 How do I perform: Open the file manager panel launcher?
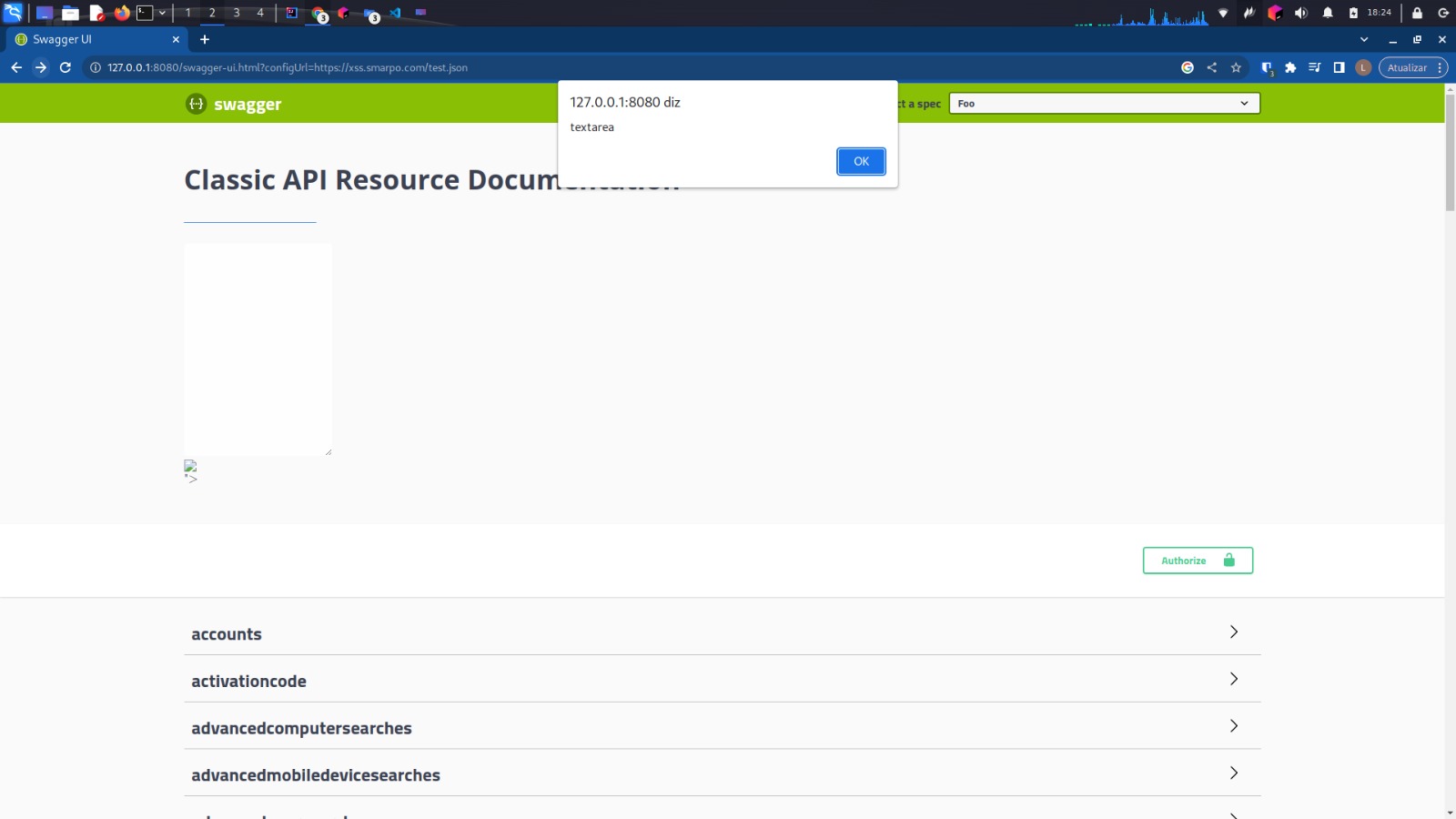(x=70, y=13)
